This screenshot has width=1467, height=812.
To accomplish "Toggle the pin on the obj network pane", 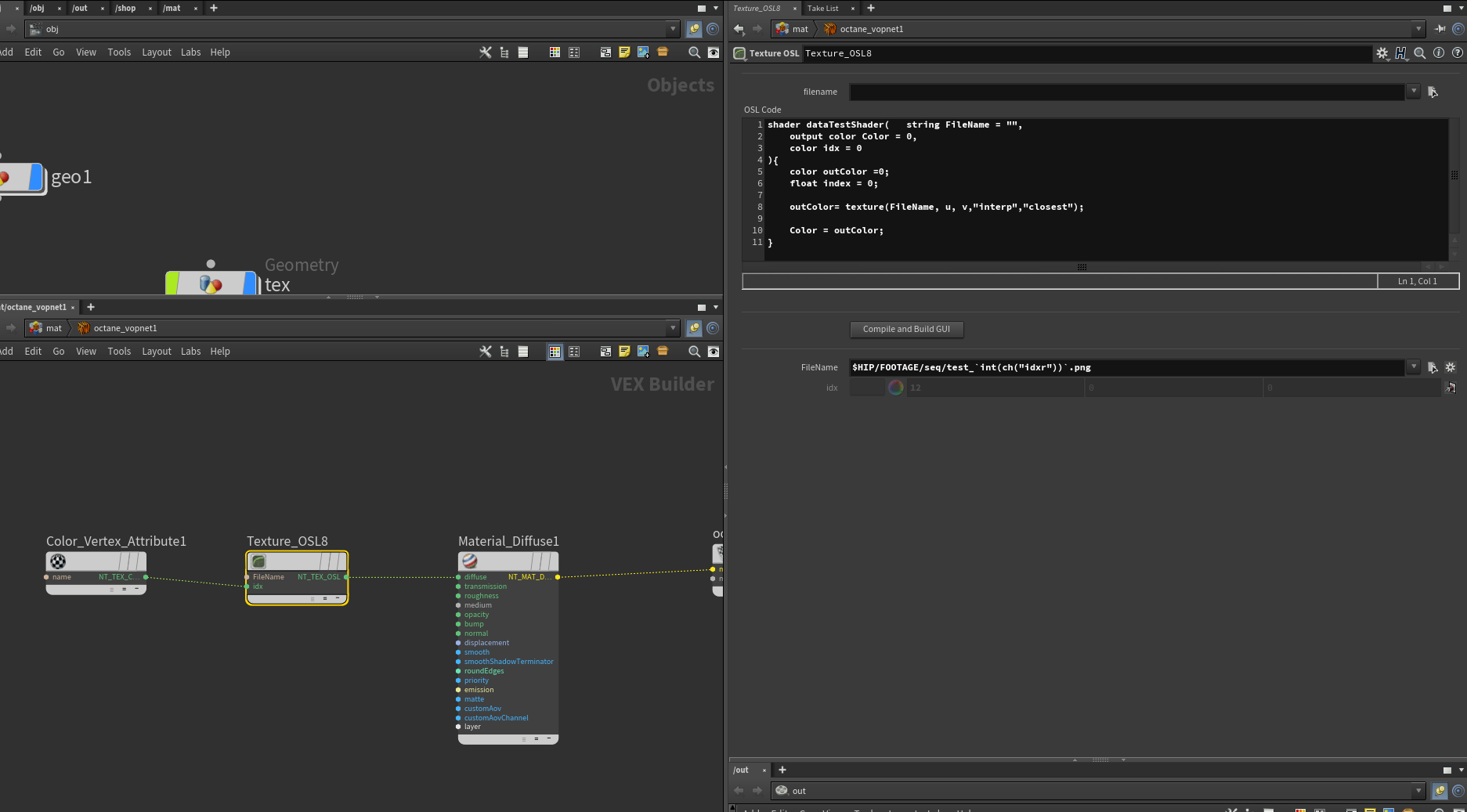I will (694, 29).
